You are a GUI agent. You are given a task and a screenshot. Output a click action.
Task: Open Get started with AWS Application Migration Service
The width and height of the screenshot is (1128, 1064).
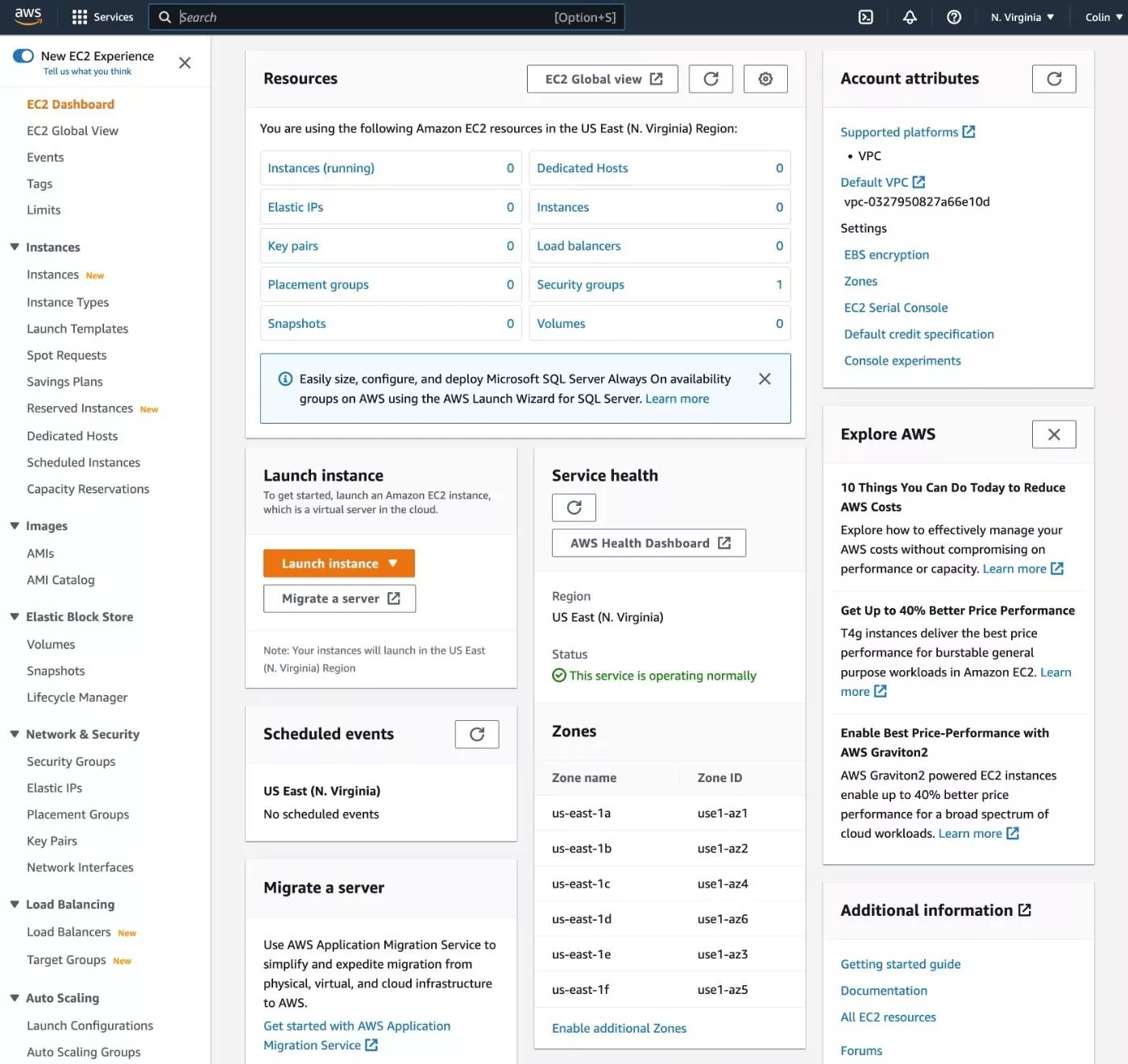tap(357, 1036)
